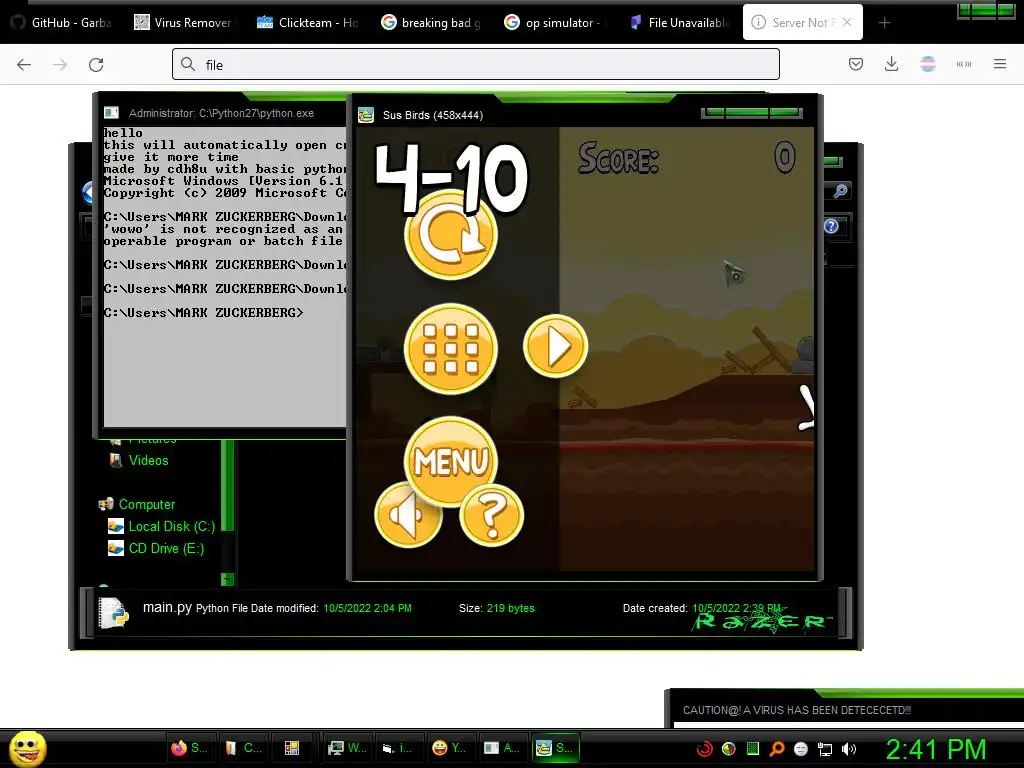The width and height of the screenshot is (1024, 768).
Task: Click the search magnifier in the address bar
Action: tap(188, 64)
